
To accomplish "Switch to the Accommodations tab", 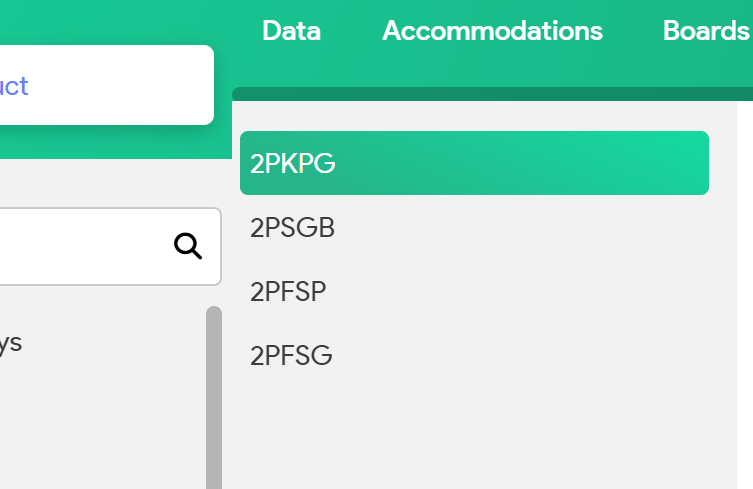I will click(492, 31).
